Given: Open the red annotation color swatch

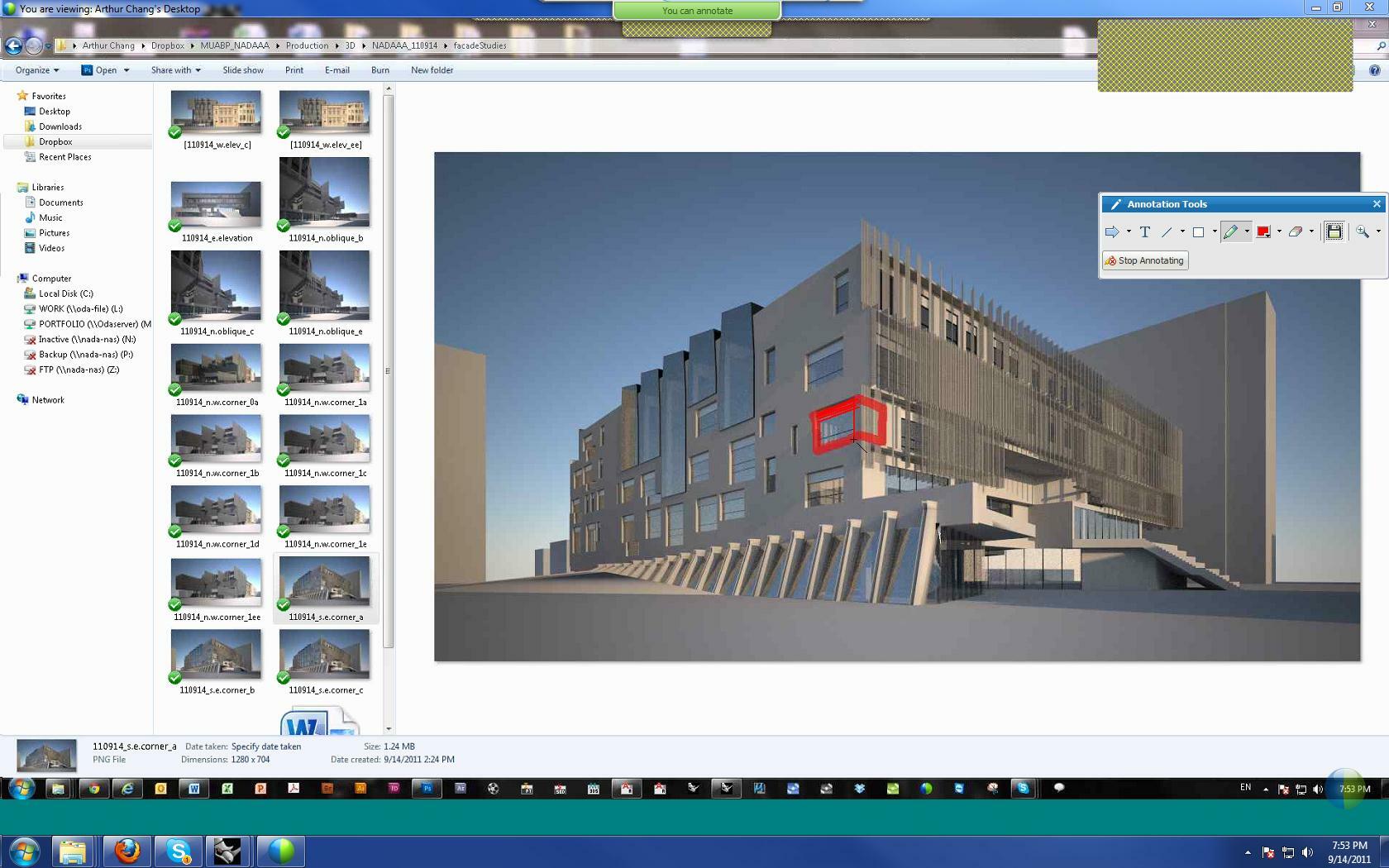Looking at the screenshot, I should pyautogui.click(x=1263, y=232).
